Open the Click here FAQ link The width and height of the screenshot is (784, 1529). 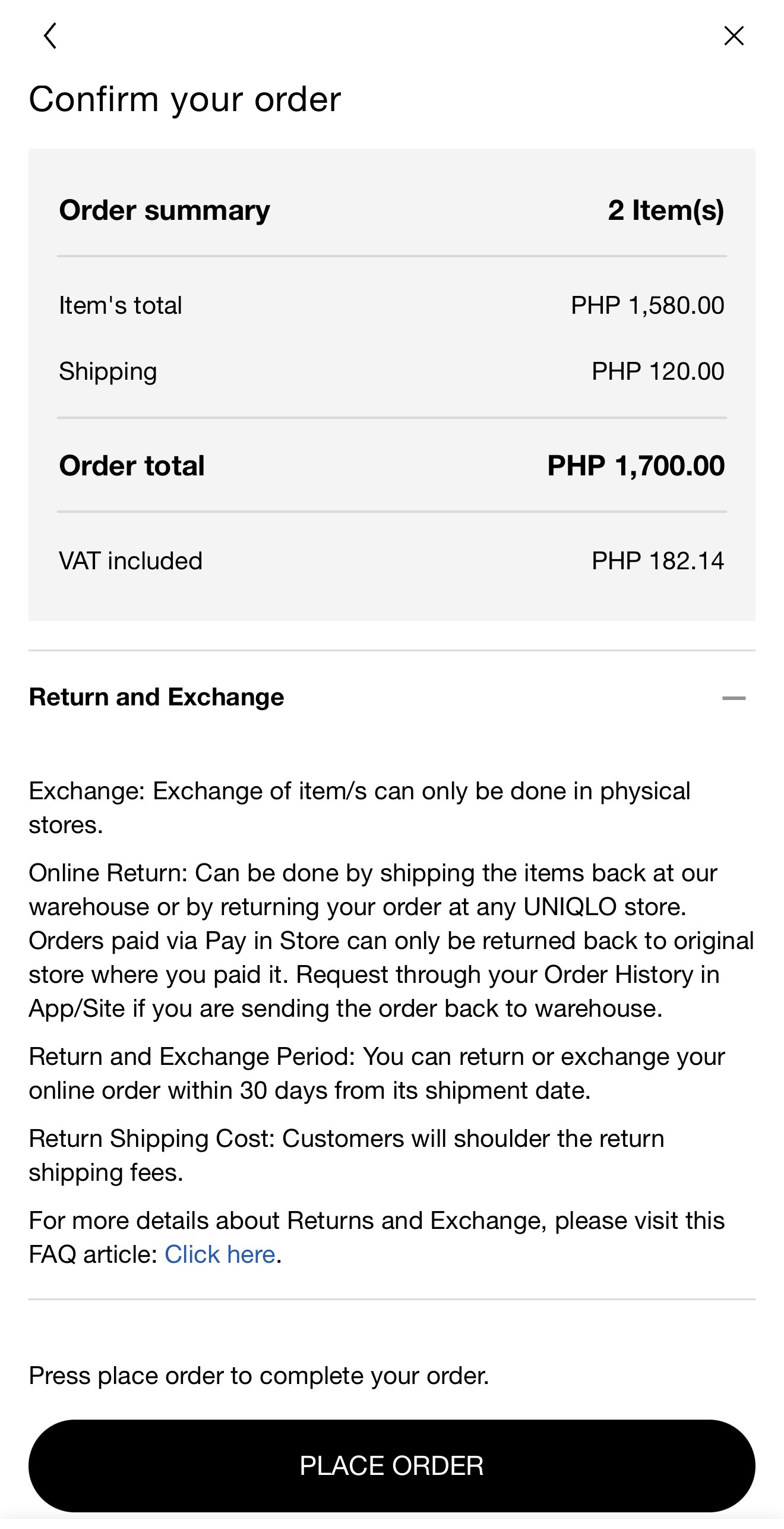220,1254
